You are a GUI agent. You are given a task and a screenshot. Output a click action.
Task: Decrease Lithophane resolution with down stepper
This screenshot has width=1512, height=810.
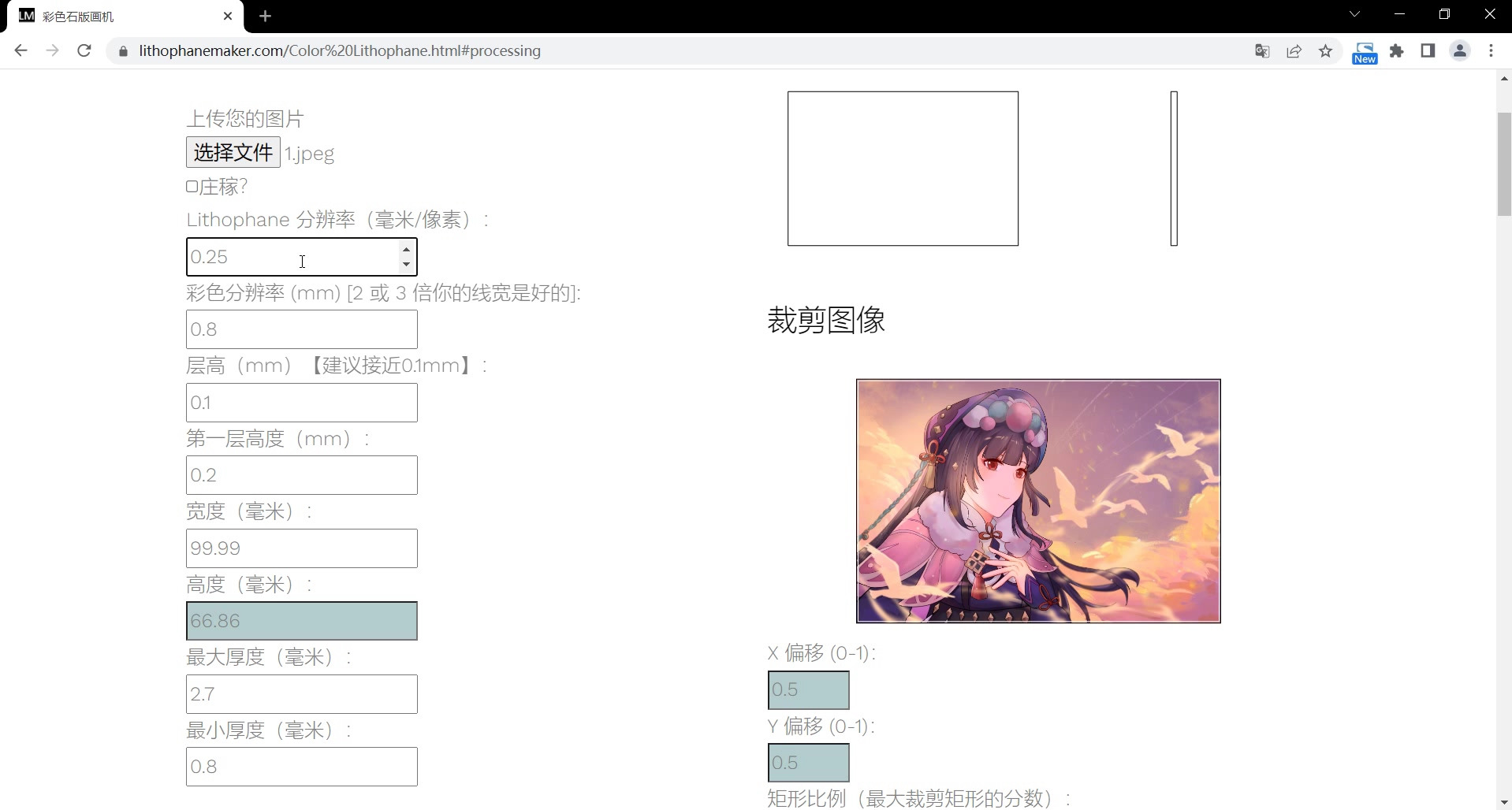[406, 265]
